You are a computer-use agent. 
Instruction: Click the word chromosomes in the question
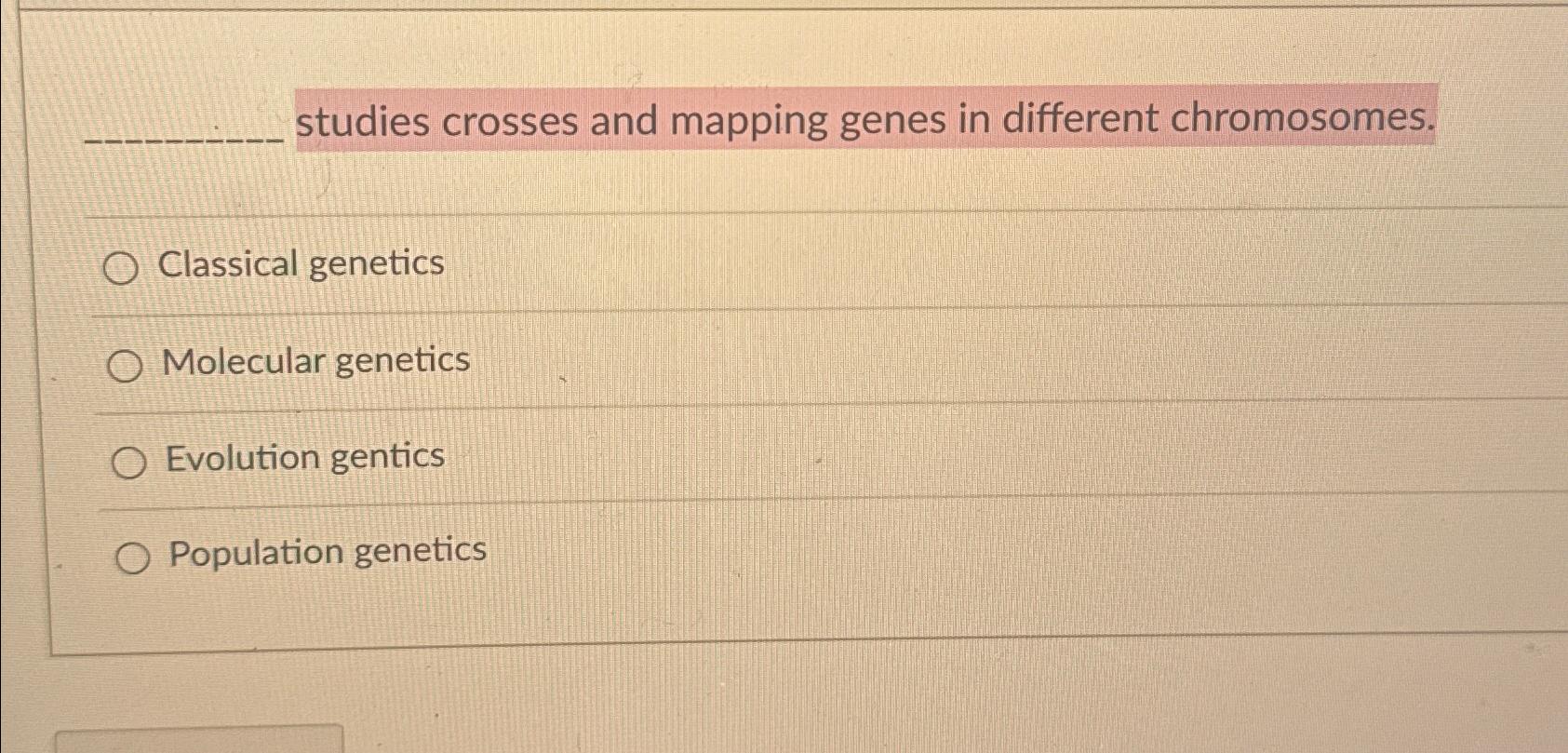point(1307,120)
